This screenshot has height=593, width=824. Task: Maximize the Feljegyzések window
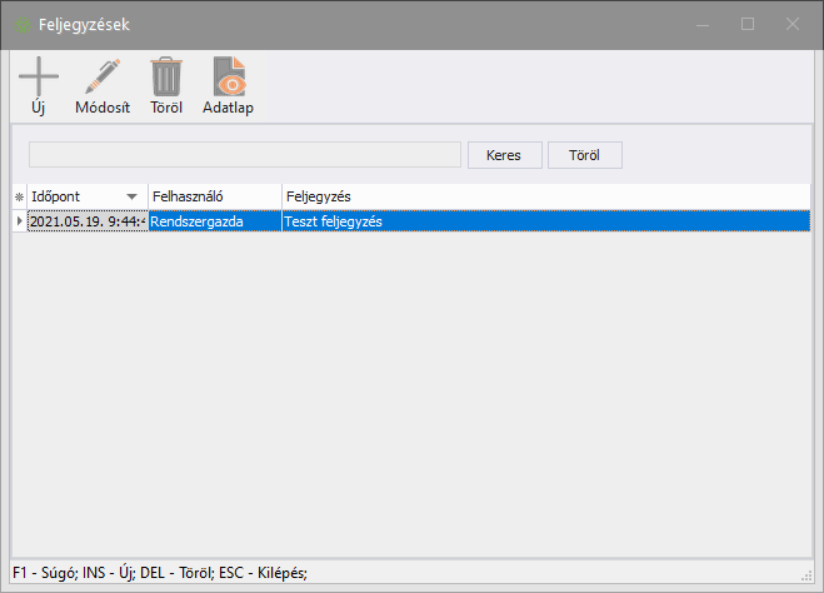click(x=747, y=24)
